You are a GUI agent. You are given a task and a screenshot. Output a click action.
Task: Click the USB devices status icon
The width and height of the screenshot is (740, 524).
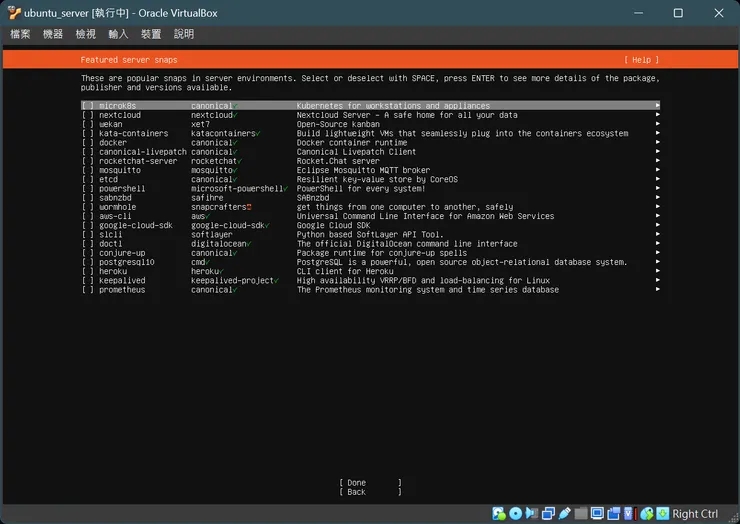[x=565, y=514]
